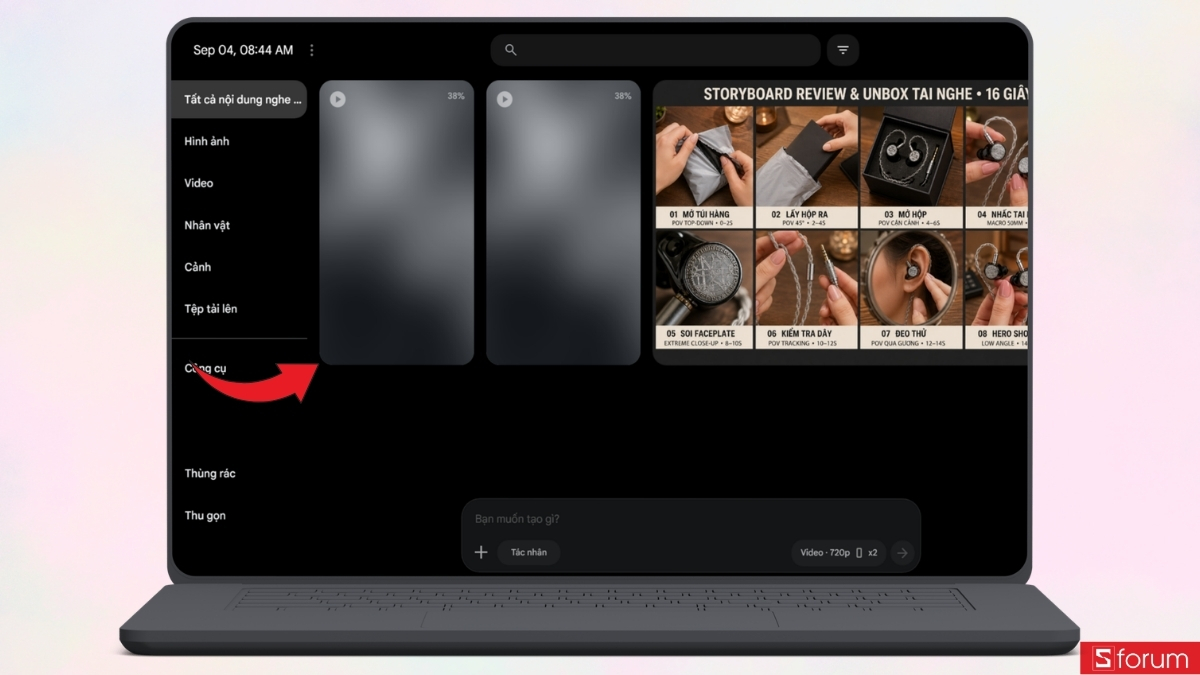Open the storyboard review image

coord(840,223)
